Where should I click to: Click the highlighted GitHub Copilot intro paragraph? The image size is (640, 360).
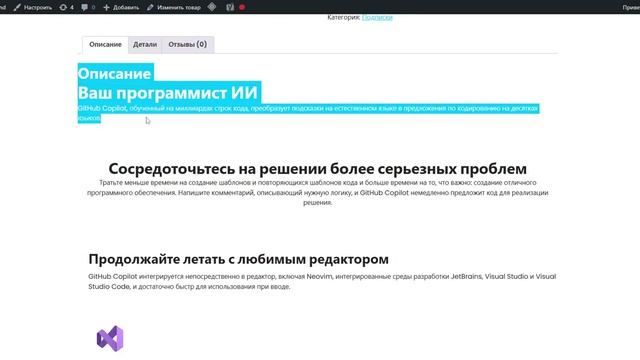click(x=308, y=113)
